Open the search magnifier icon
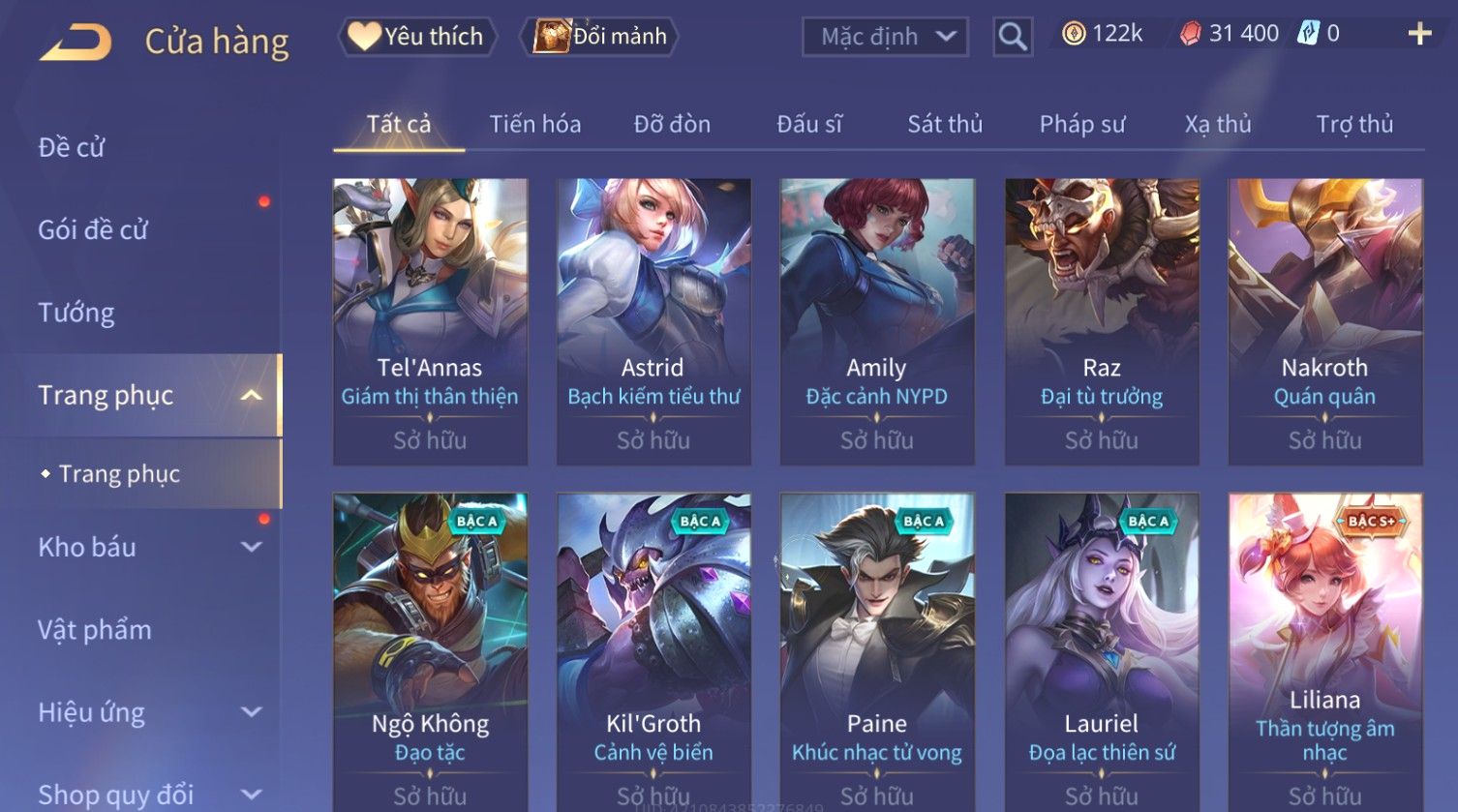This screenshot has height=812, width=1458. (x=1013, y=37)
